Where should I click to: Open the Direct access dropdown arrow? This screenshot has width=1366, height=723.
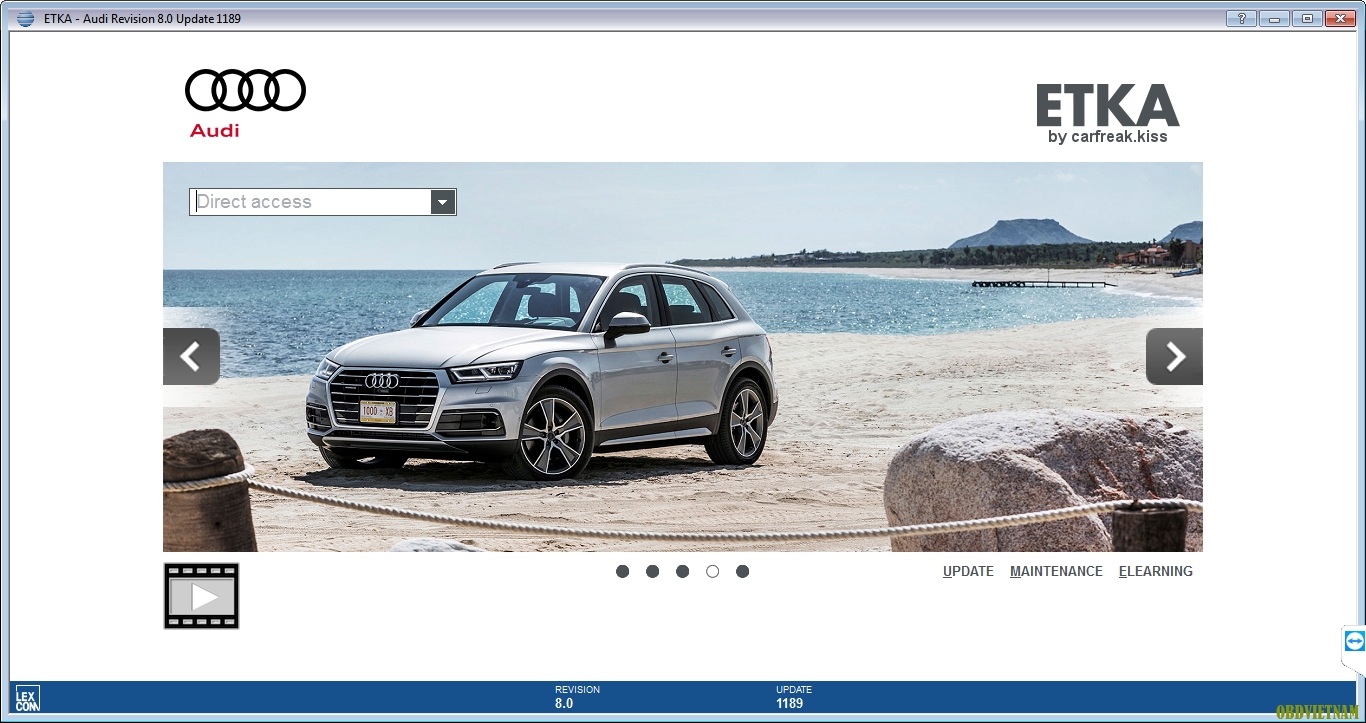pyautogui.click(x=443, y=202)
